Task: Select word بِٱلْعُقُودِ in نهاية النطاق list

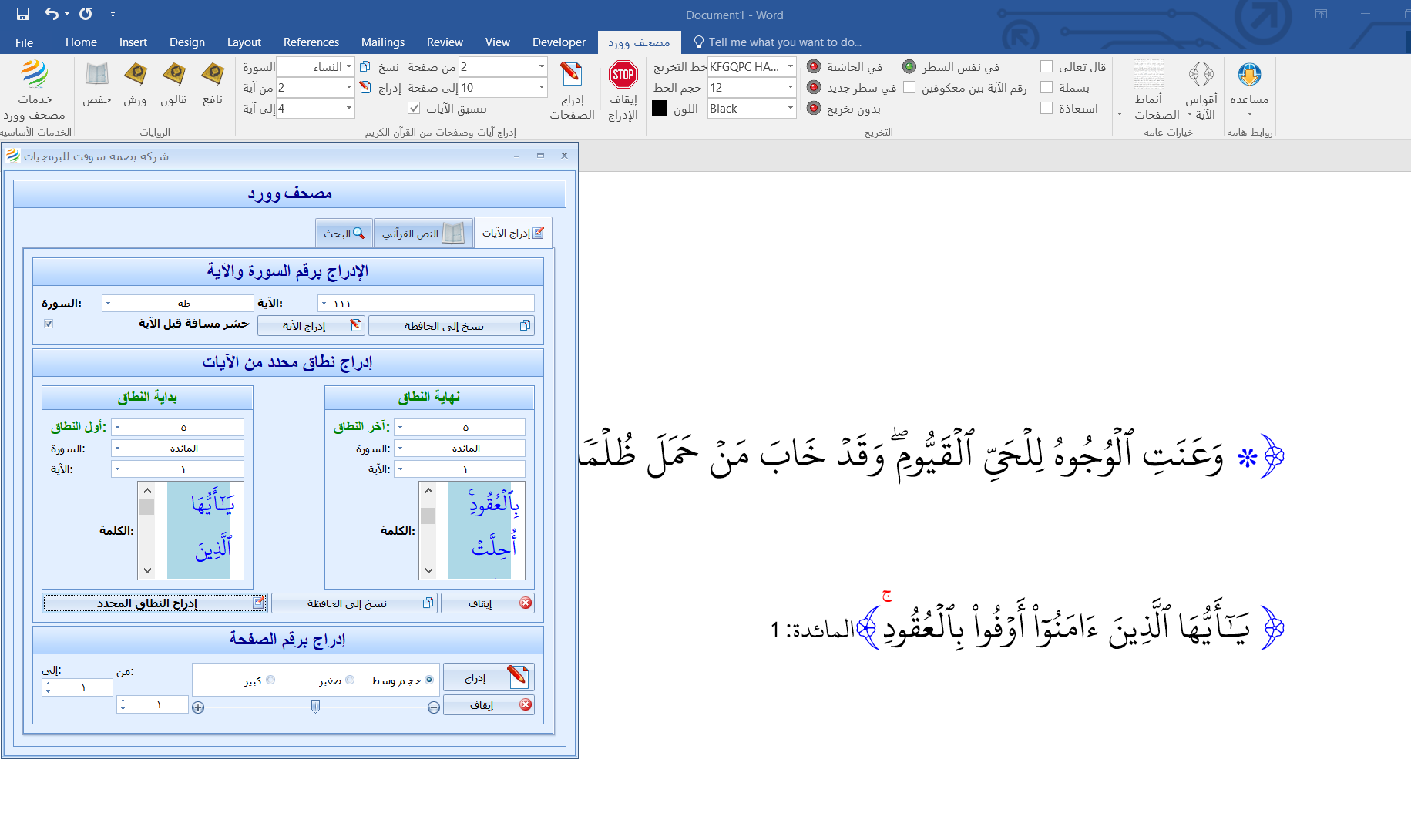Action: tap(493, 504)
